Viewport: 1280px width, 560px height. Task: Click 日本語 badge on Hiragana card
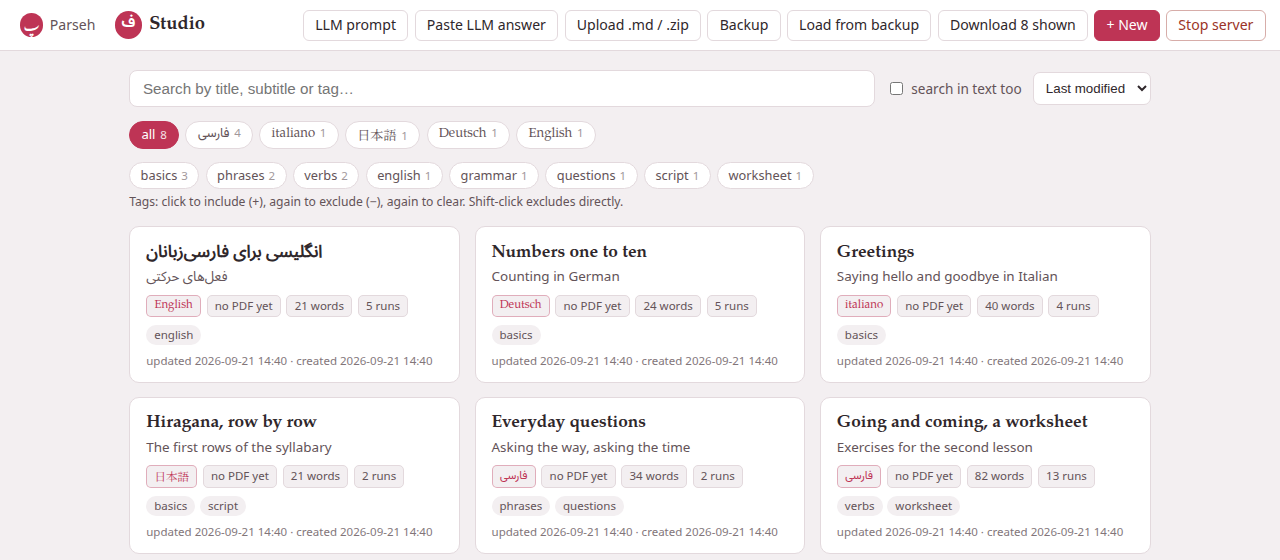pos(172,477)
